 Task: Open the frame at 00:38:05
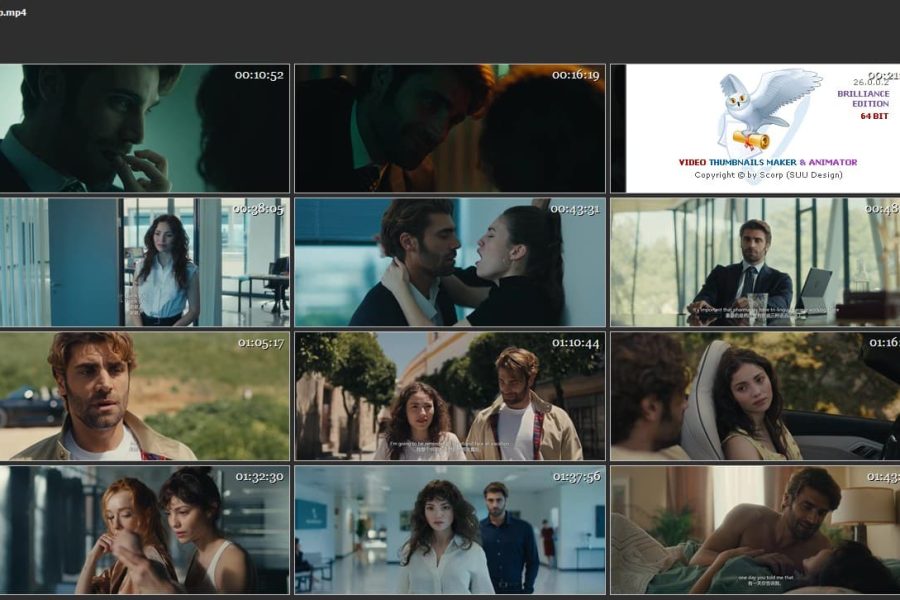(x=145, y=261)
